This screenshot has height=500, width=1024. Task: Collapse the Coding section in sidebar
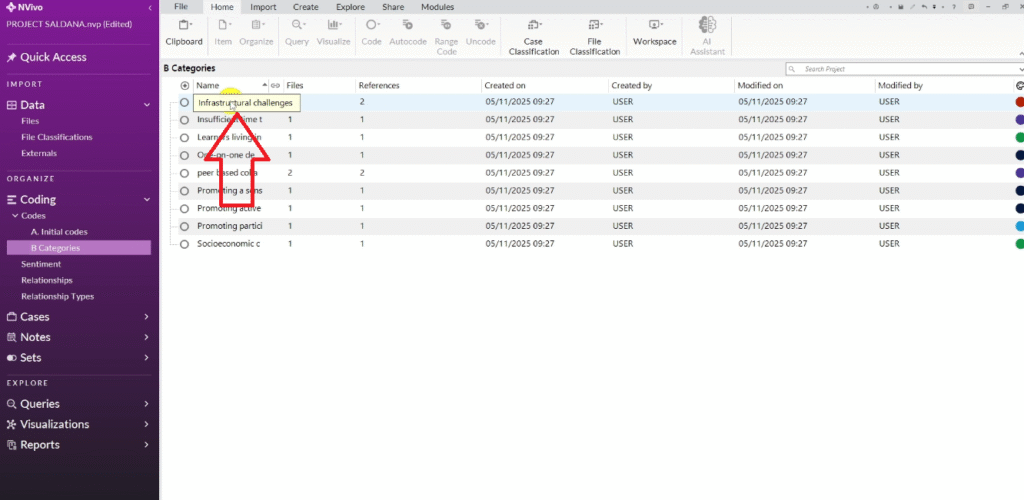[147, 200]
